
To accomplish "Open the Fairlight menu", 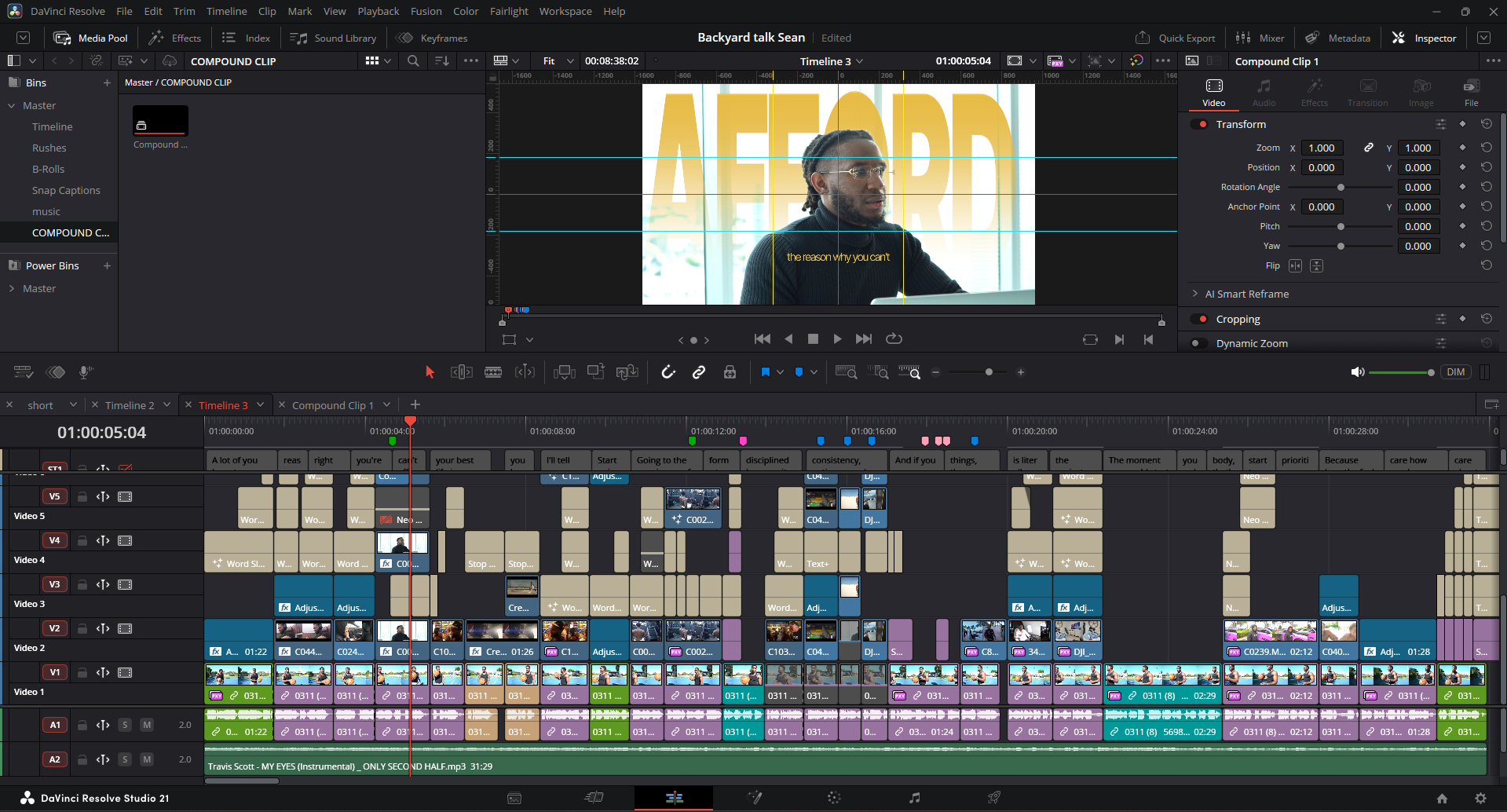I will tap(509, 11).
